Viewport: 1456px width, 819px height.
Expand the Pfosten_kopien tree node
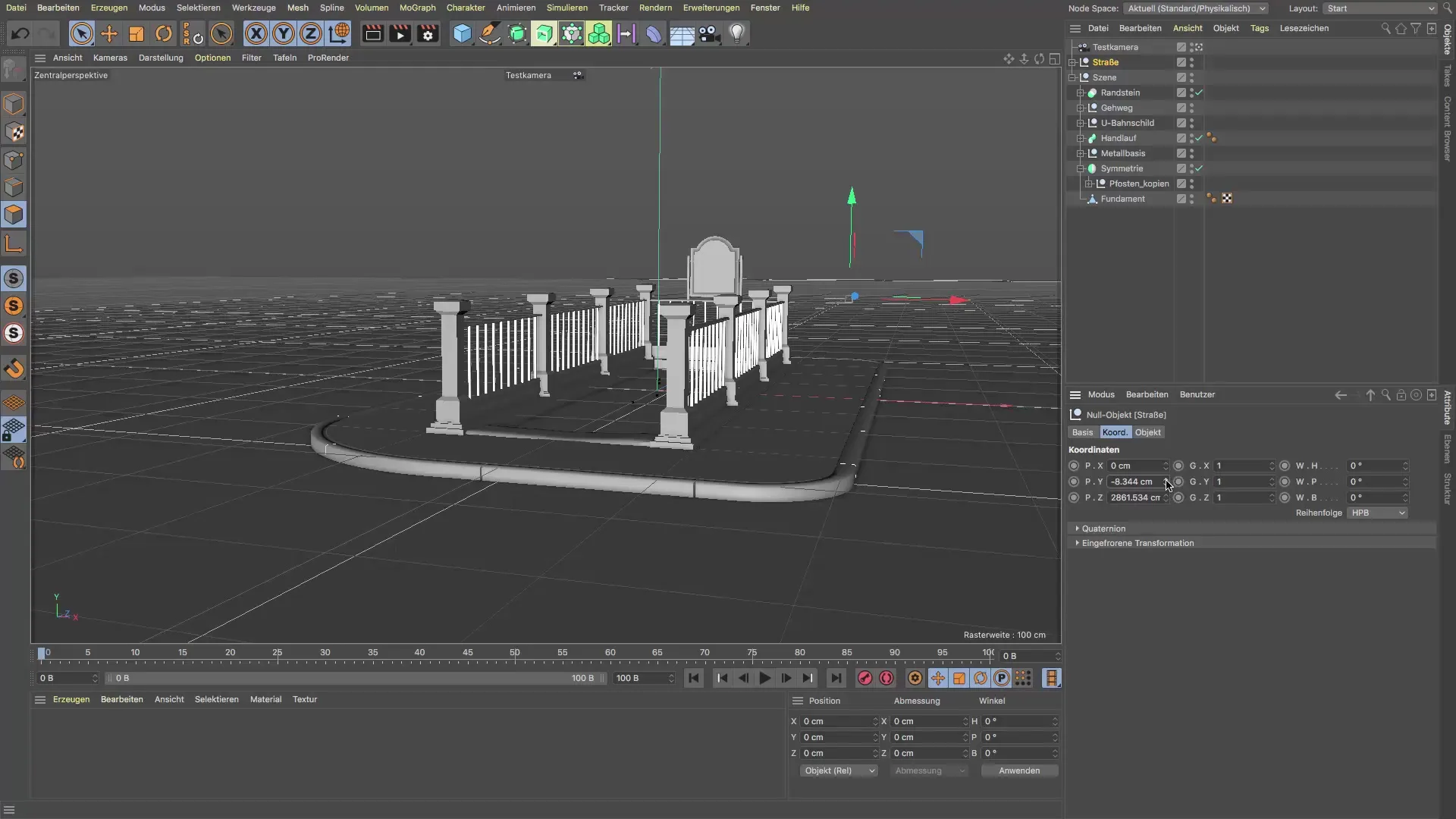tap(1090, 184)
